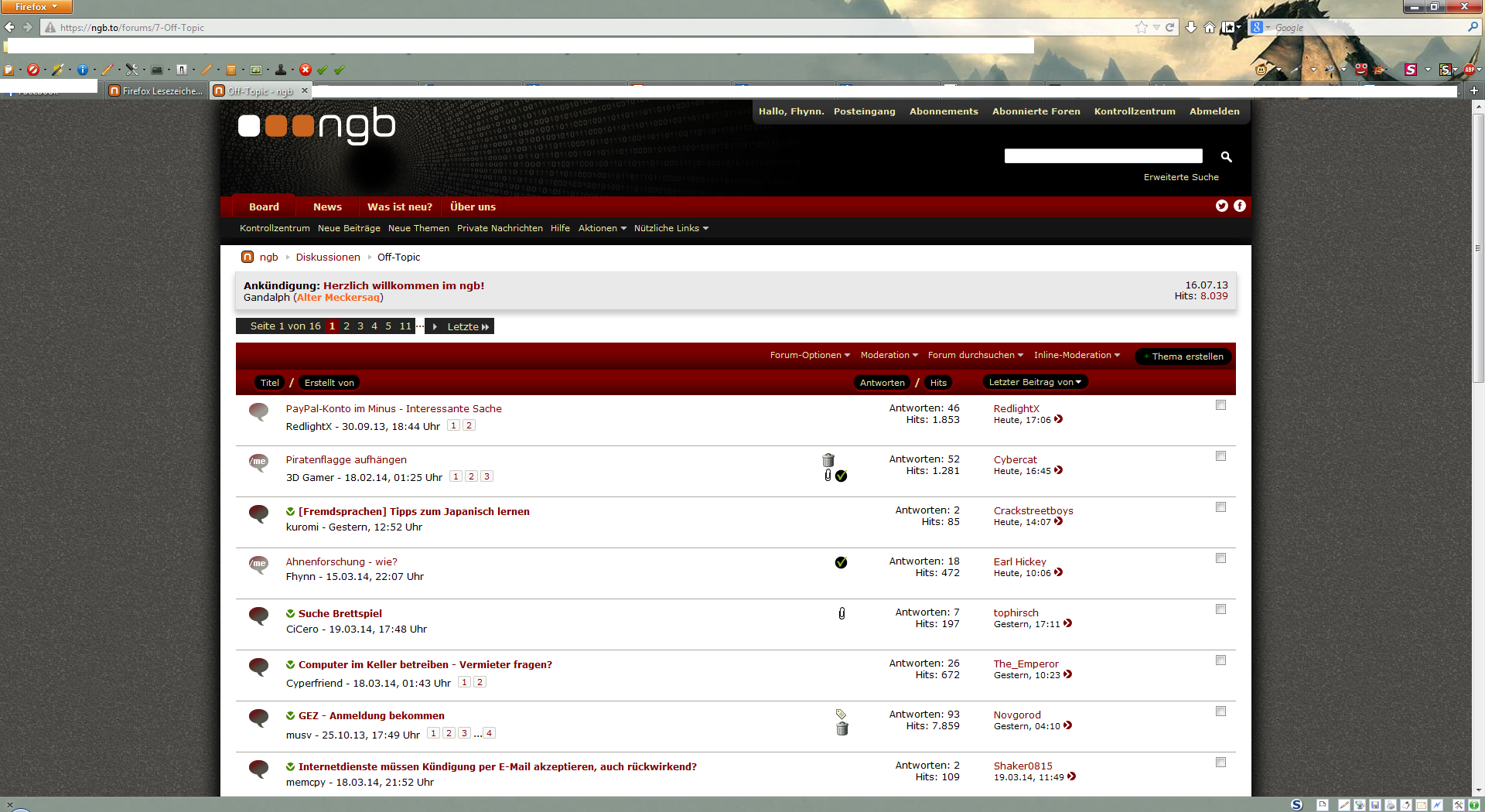Open the Piratenflagge aufhängen thread
The height and width of the screenshot is (812, 1485).
(x=346, y=460)
